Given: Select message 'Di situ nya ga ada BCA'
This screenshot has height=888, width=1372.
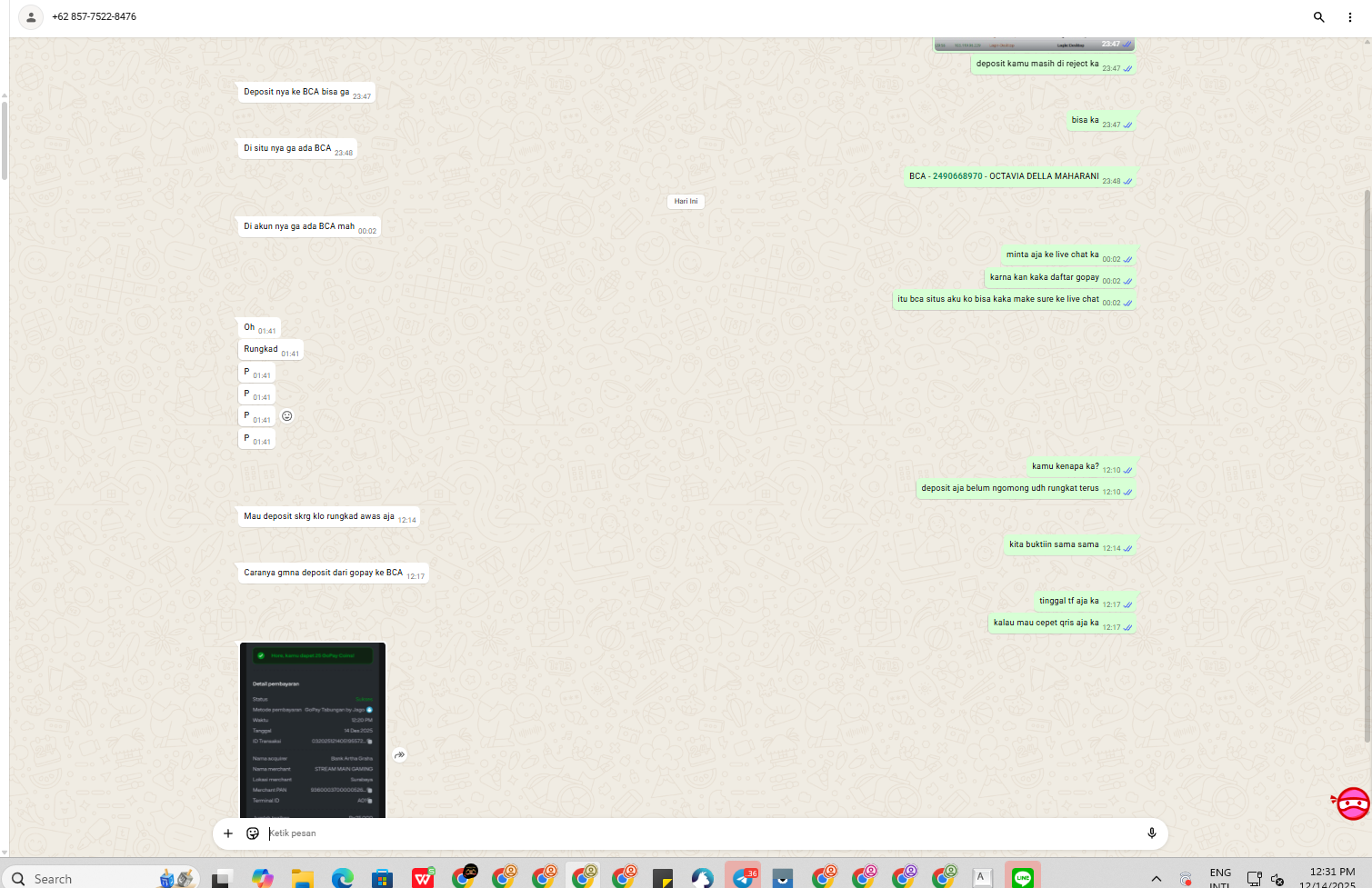Looking at the screenshot, I should (x=297, y=149).
